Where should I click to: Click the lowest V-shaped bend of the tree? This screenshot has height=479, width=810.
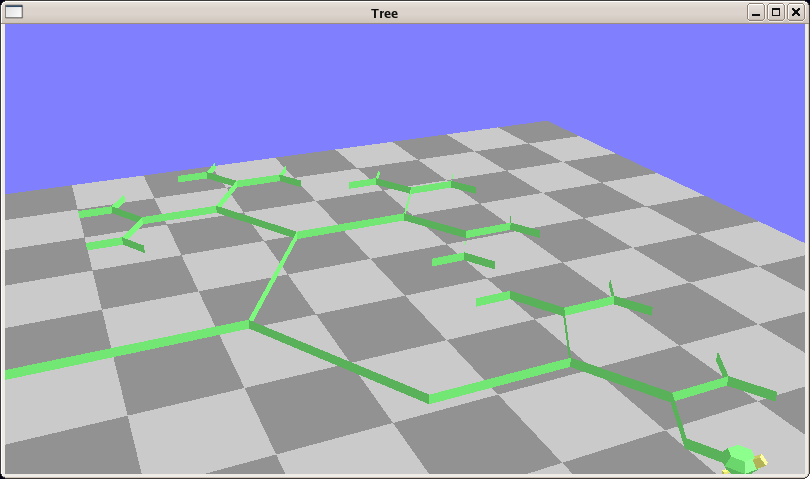pyautogui.click(x=429, y=397)
